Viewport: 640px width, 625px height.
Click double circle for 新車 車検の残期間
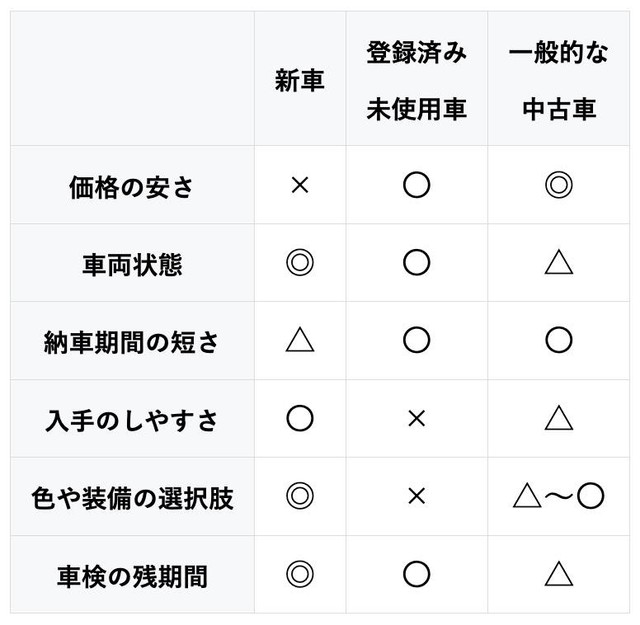click(x=299, y=574)
